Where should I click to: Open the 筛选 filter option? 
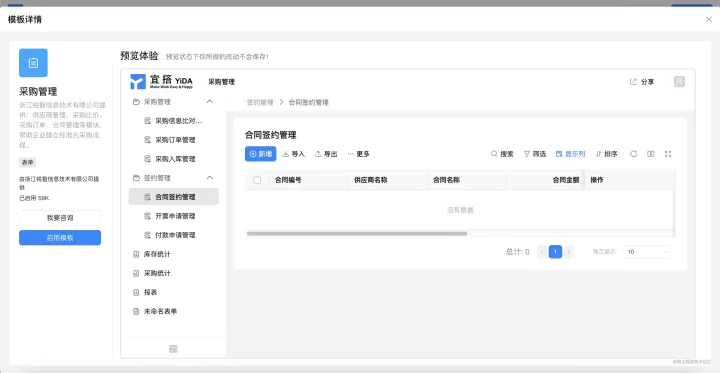(x=535, y=154)
